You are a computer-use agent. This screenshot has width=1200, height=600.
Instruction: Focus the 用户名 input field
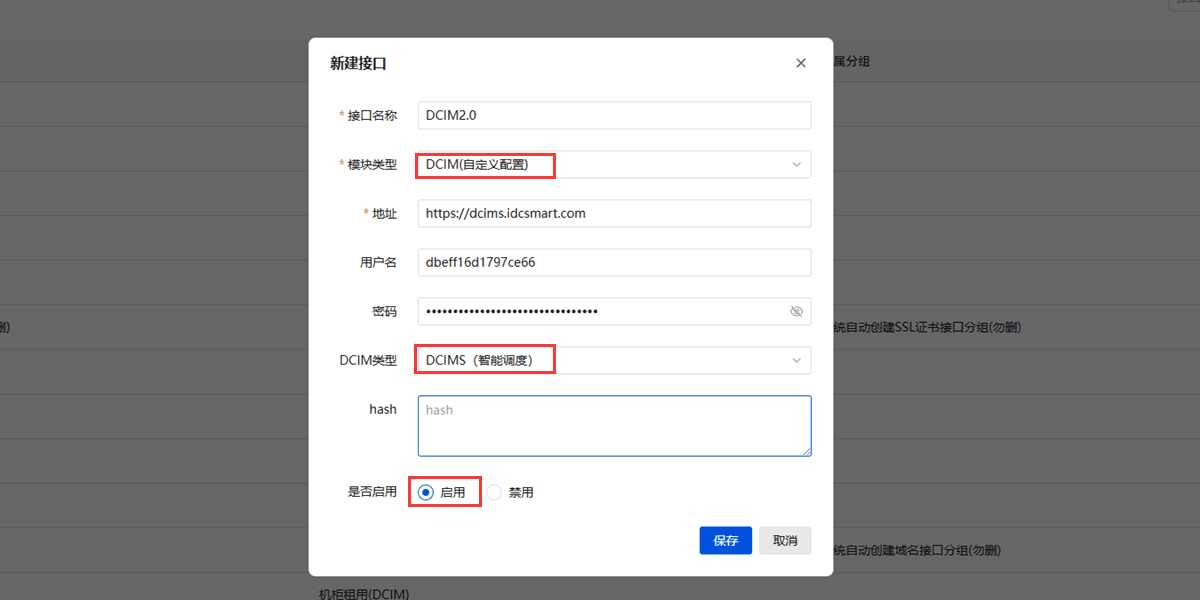coord(614,262)
